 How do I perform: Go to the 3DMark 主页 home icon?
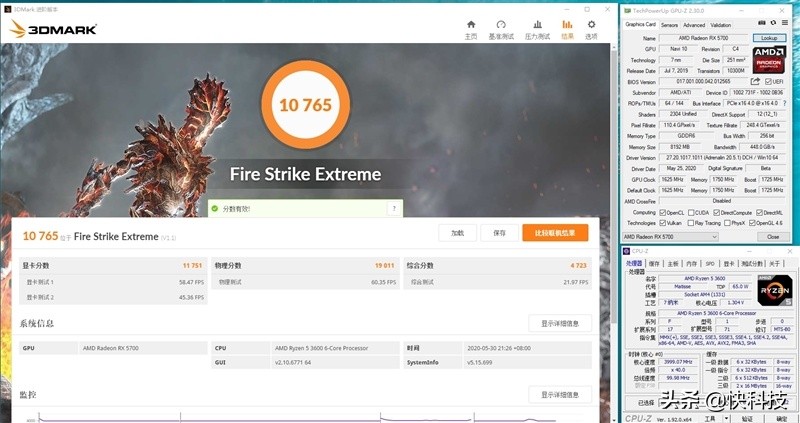(471, 24)
